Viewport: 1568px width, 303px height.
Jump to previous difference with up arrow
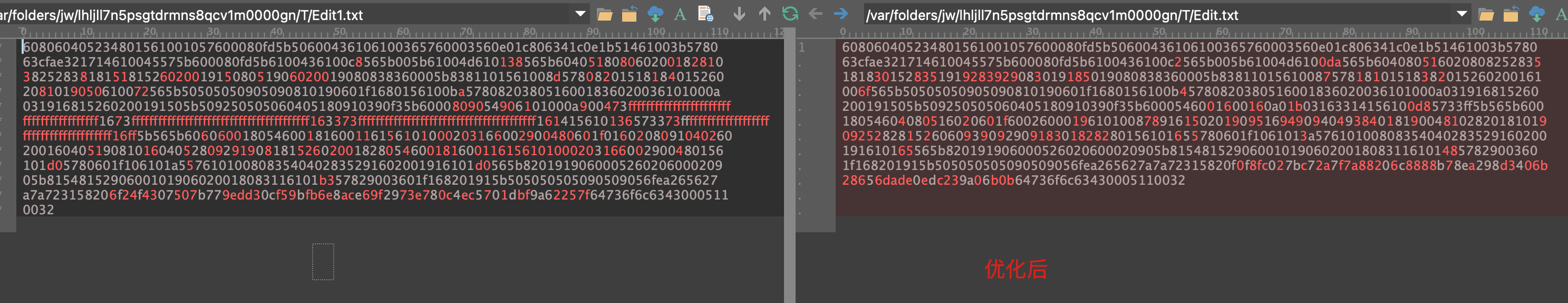764,14
